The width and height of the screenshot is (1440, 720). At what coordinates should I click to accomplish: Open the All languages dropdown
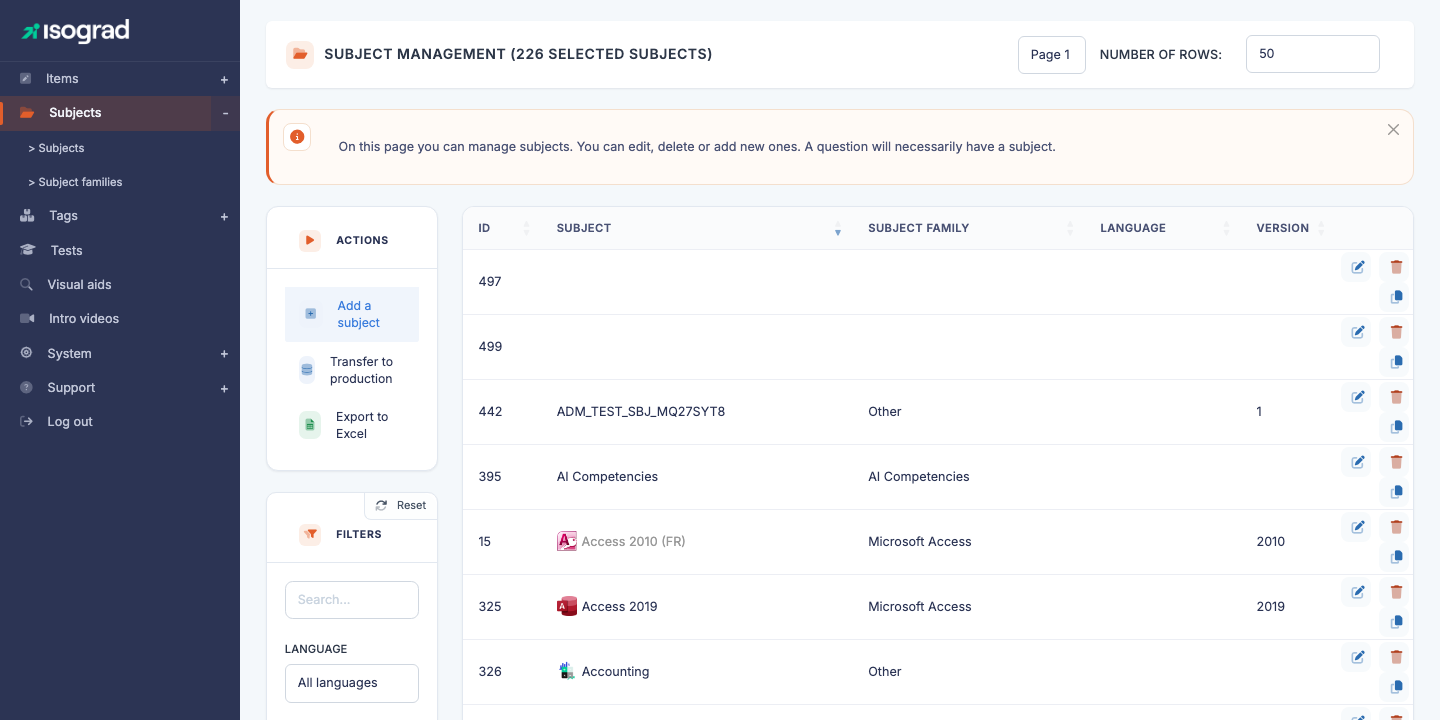(x=352, y=683)
